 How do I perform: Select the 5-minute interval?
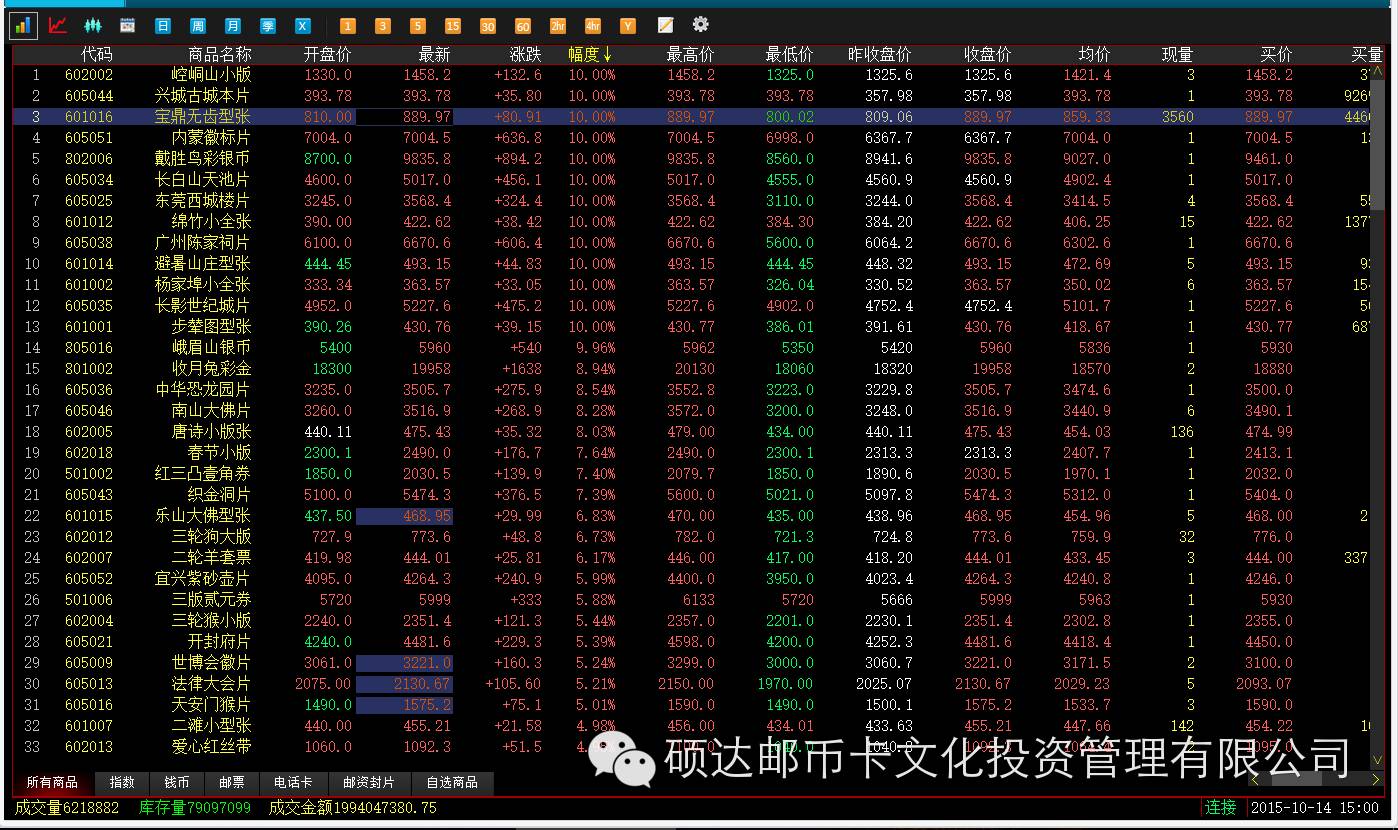coord(418,26)
